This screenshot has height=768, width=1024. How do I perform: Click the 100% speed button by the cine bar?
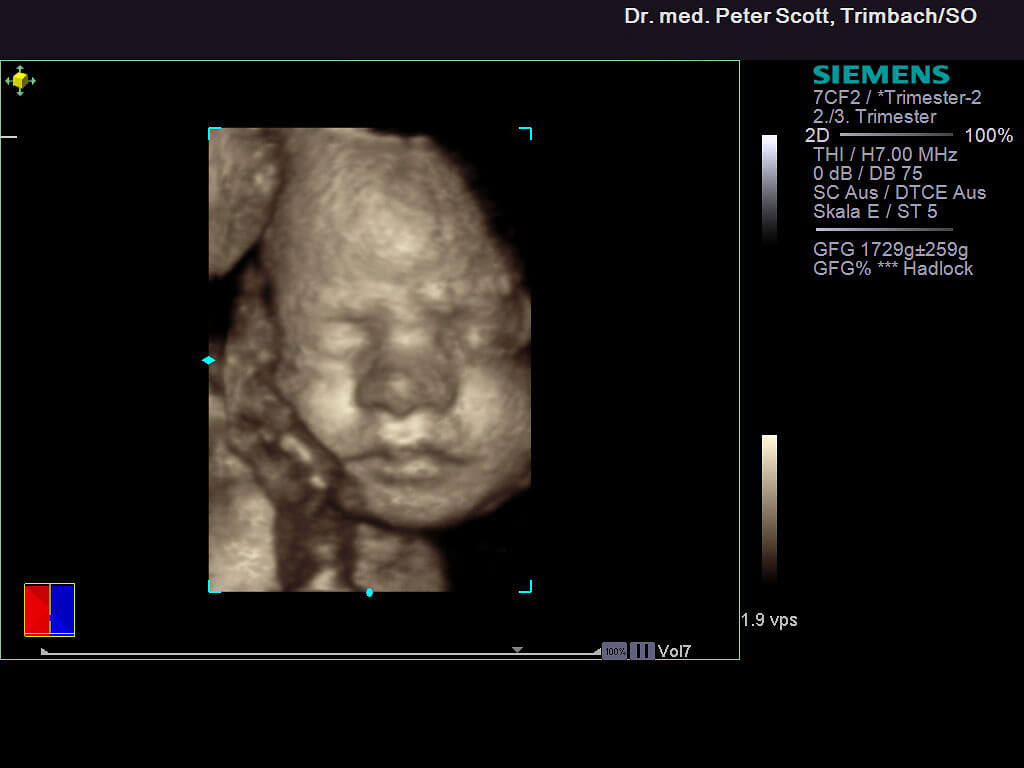coord(614,651)
